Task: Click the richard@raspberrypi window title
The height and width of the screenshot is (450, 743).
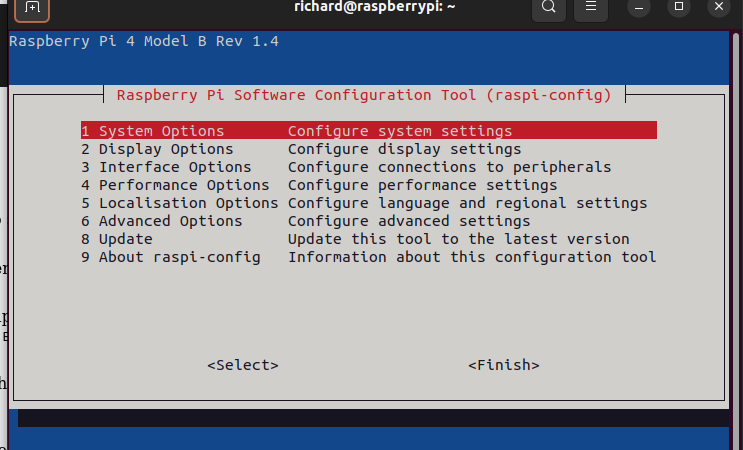Action: pyautogui.click(x=374, y=7)
